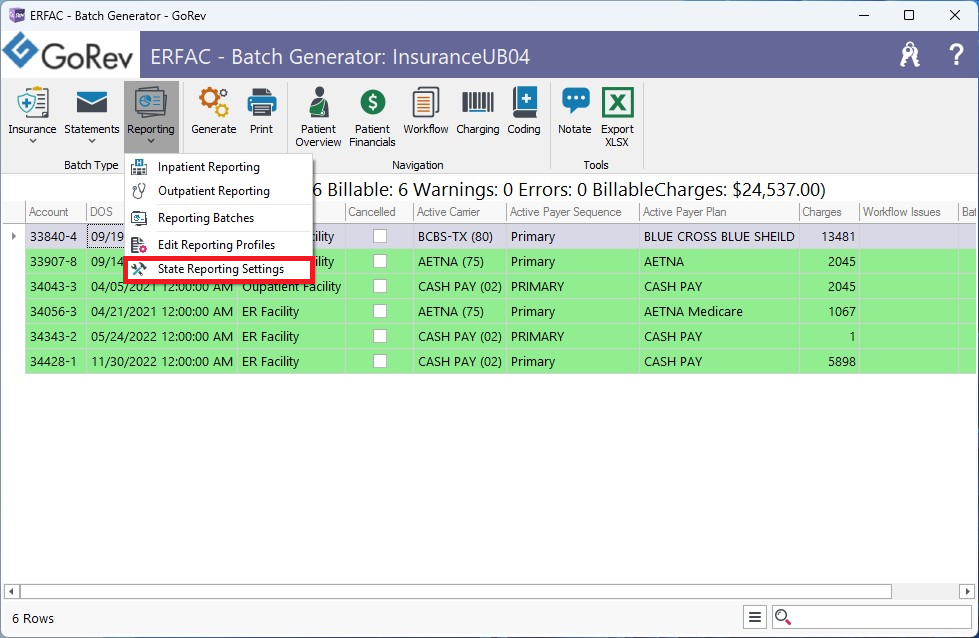Click the Print icon
This screenshot has width=979, height=638.
[x=262, y=110]
